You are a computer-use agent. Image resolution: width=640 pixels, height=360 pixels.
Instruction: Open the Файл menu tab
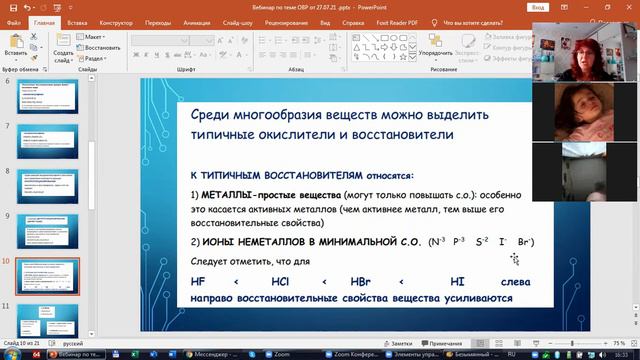13,23
